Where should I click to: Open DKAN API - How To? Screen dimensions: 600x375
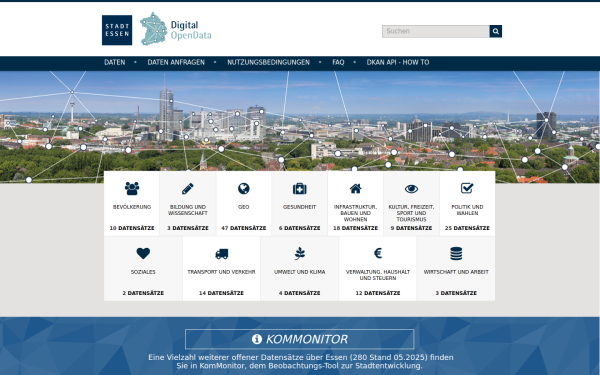(x=398, y=62)
